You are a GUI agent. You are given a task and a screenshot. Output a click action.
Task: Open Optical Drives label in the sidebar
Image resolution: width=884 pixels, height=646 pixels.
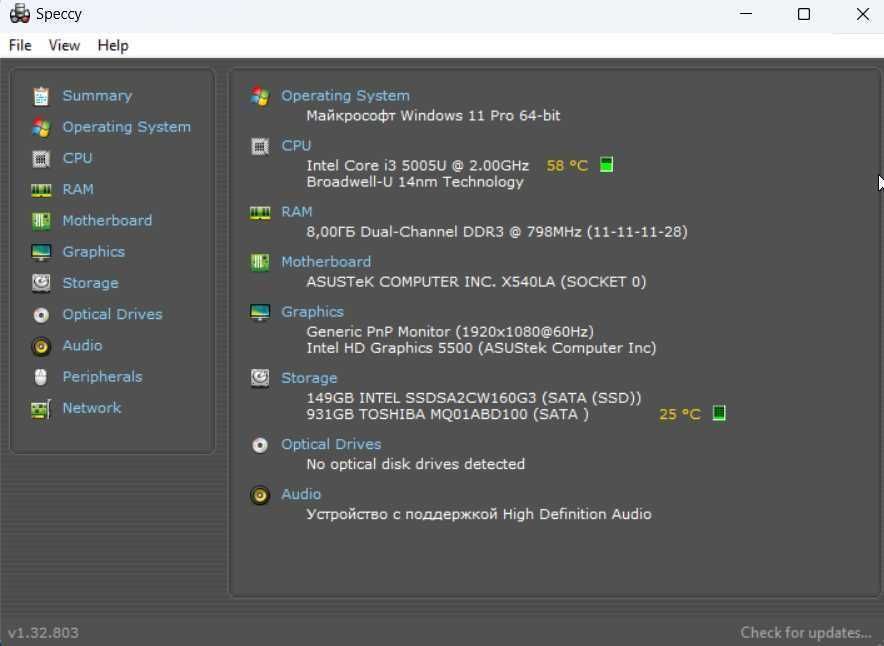pos(112,315)
